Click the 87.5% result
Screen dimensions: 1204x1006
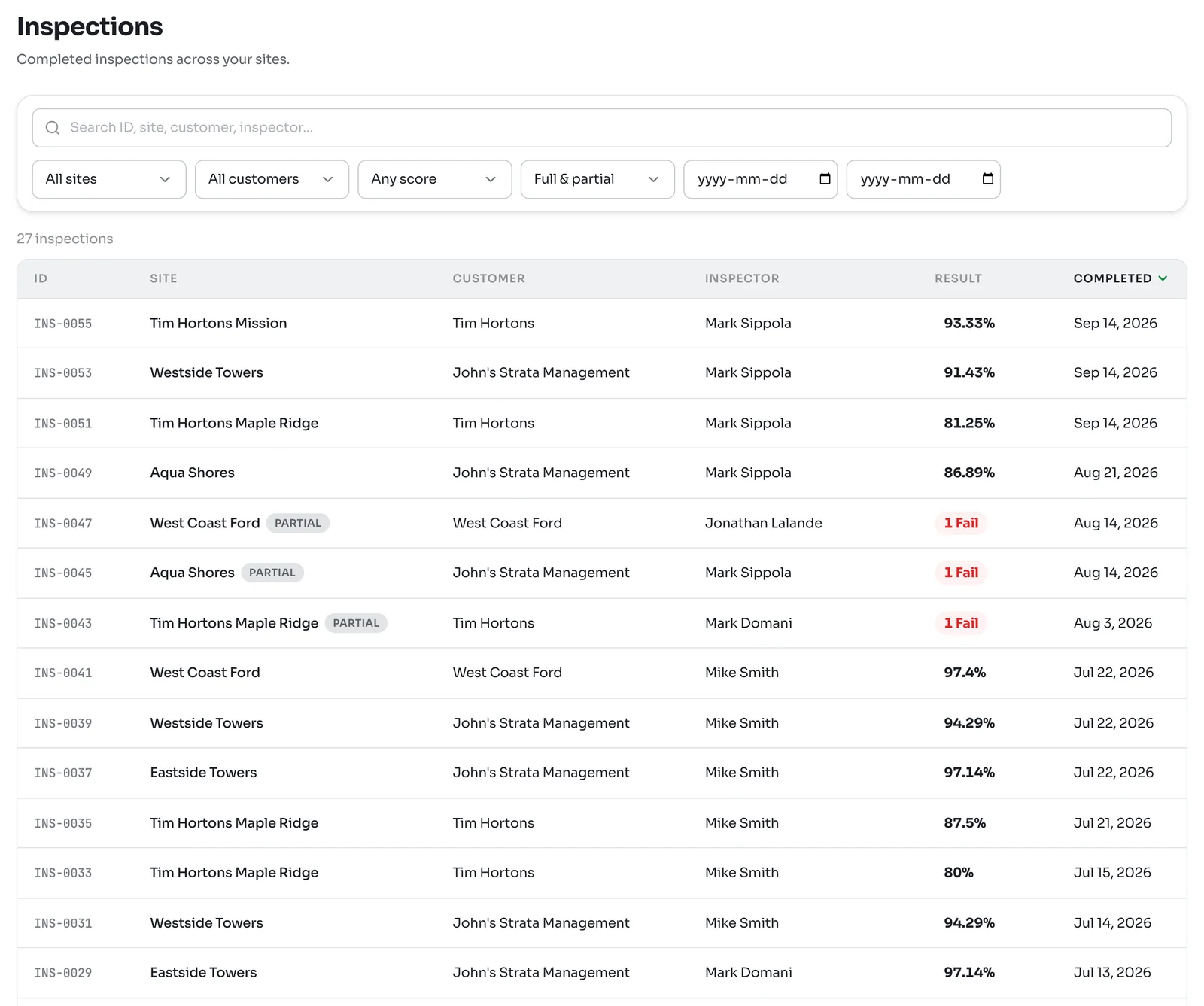[x=965, y=823]
